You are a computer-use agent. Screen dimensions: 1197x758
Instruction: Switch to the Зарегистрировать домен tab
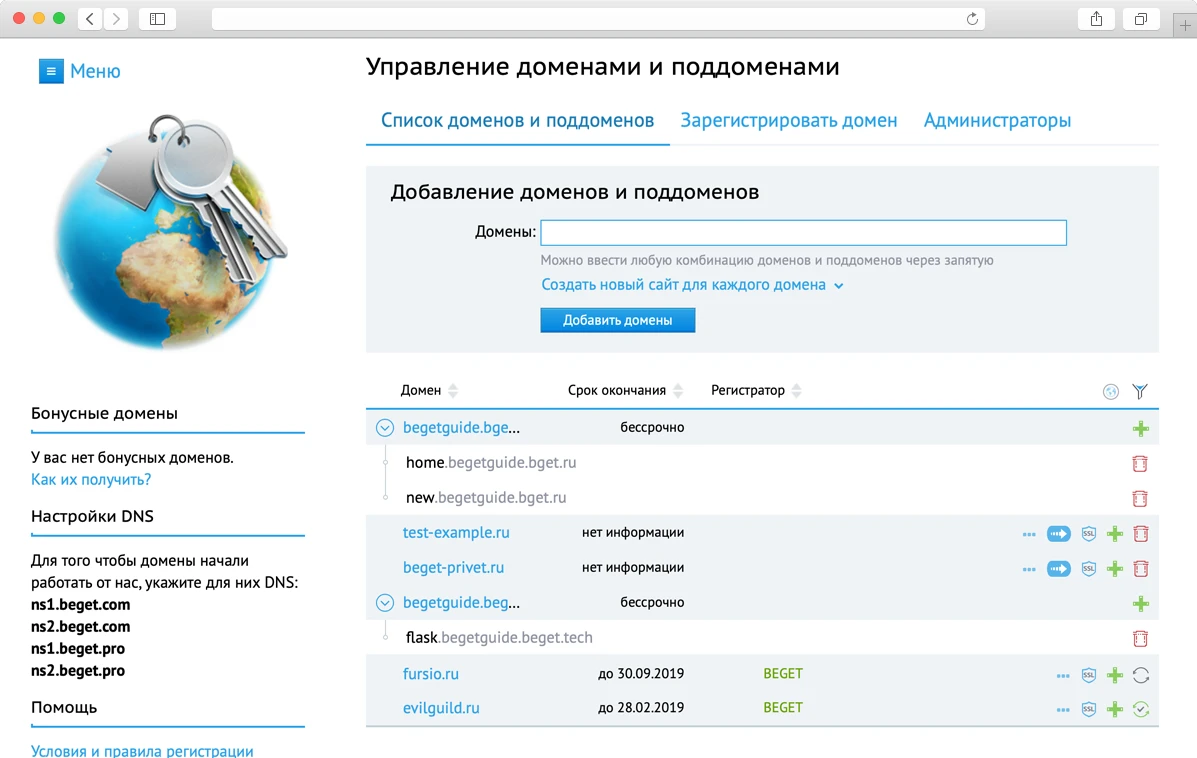click(x=789, y=120)
